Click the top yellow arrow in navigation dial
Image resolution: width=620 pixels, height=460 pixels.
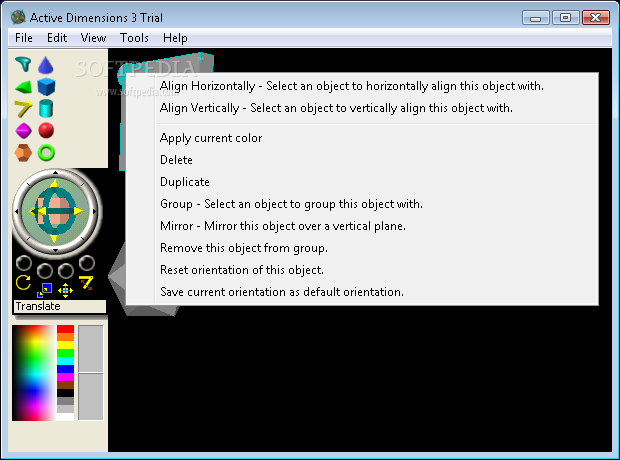click(55, 184)
